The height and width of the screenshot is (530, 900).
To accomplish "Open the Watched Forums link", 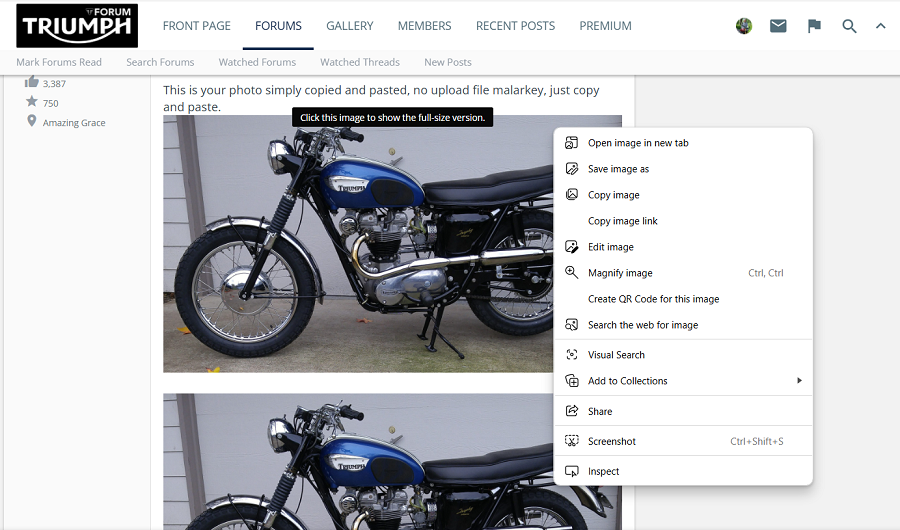I will tap(257, 62).
